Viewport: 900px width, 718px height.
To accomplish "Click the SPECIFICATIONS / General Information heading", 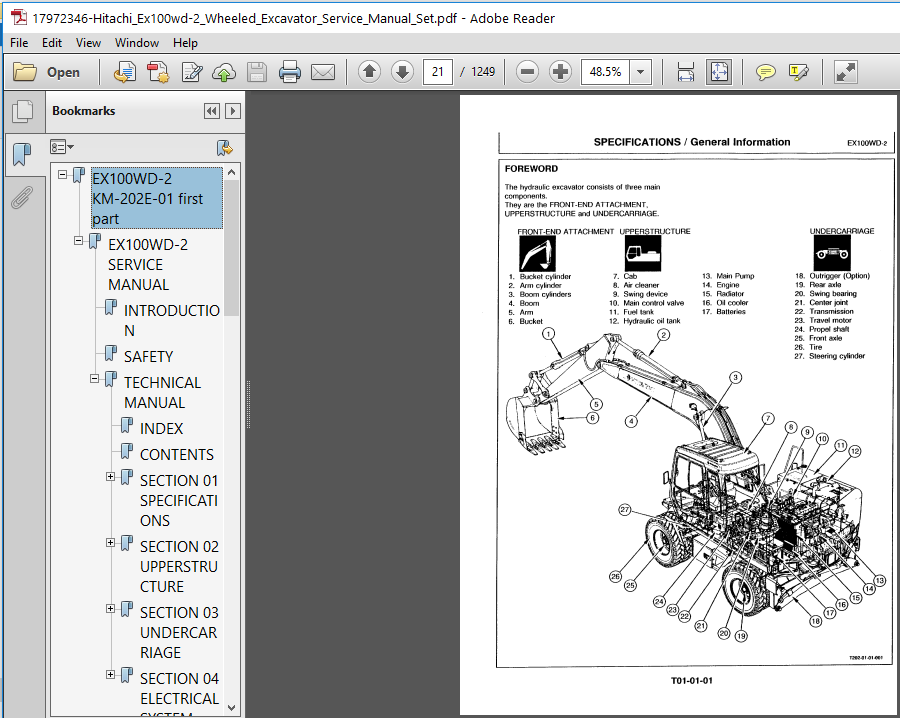I will [x=692, y=142].
